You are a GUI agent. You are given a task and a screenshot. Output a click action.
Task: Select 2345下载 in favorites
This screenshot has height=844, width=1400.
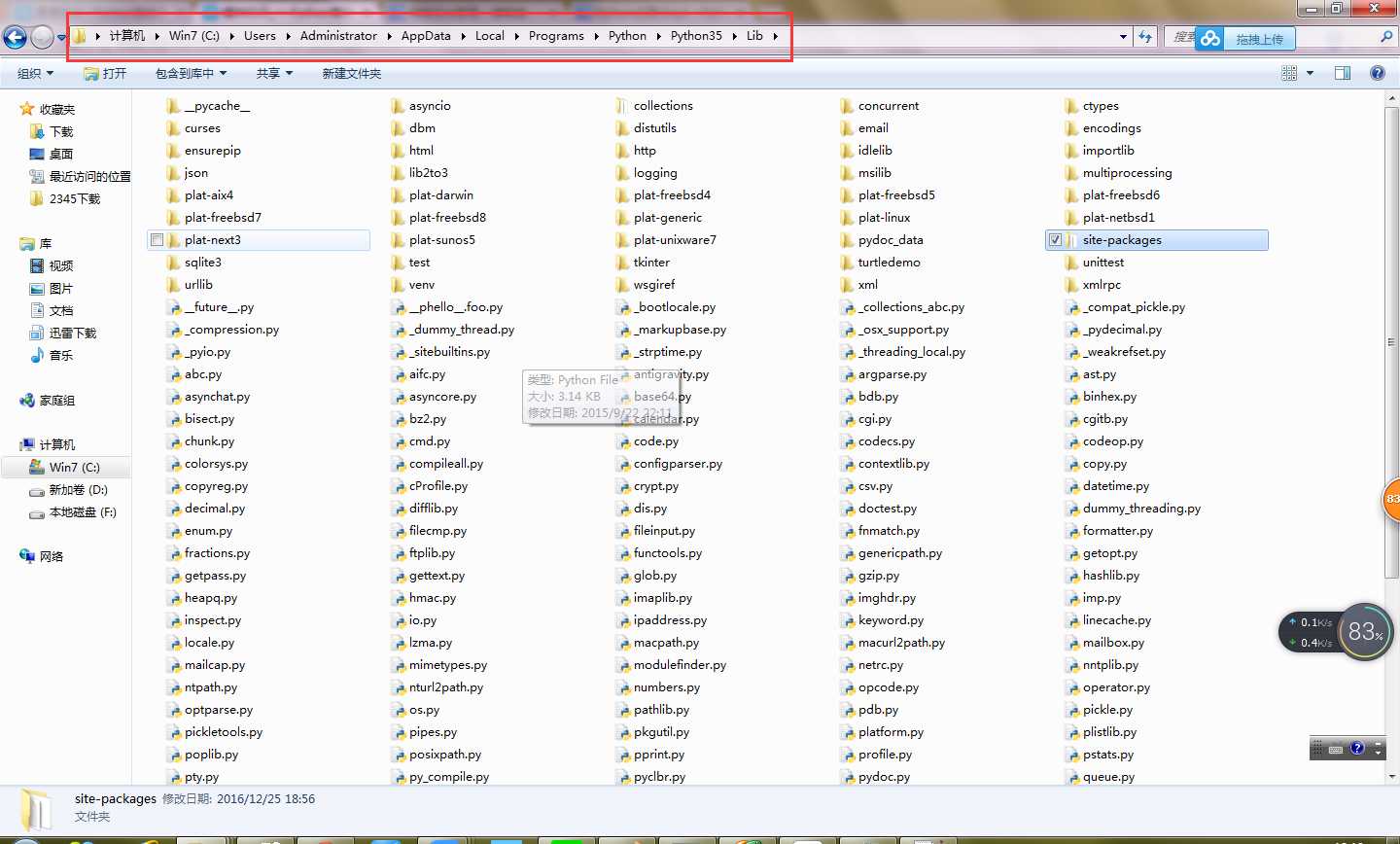click(65, 198)
